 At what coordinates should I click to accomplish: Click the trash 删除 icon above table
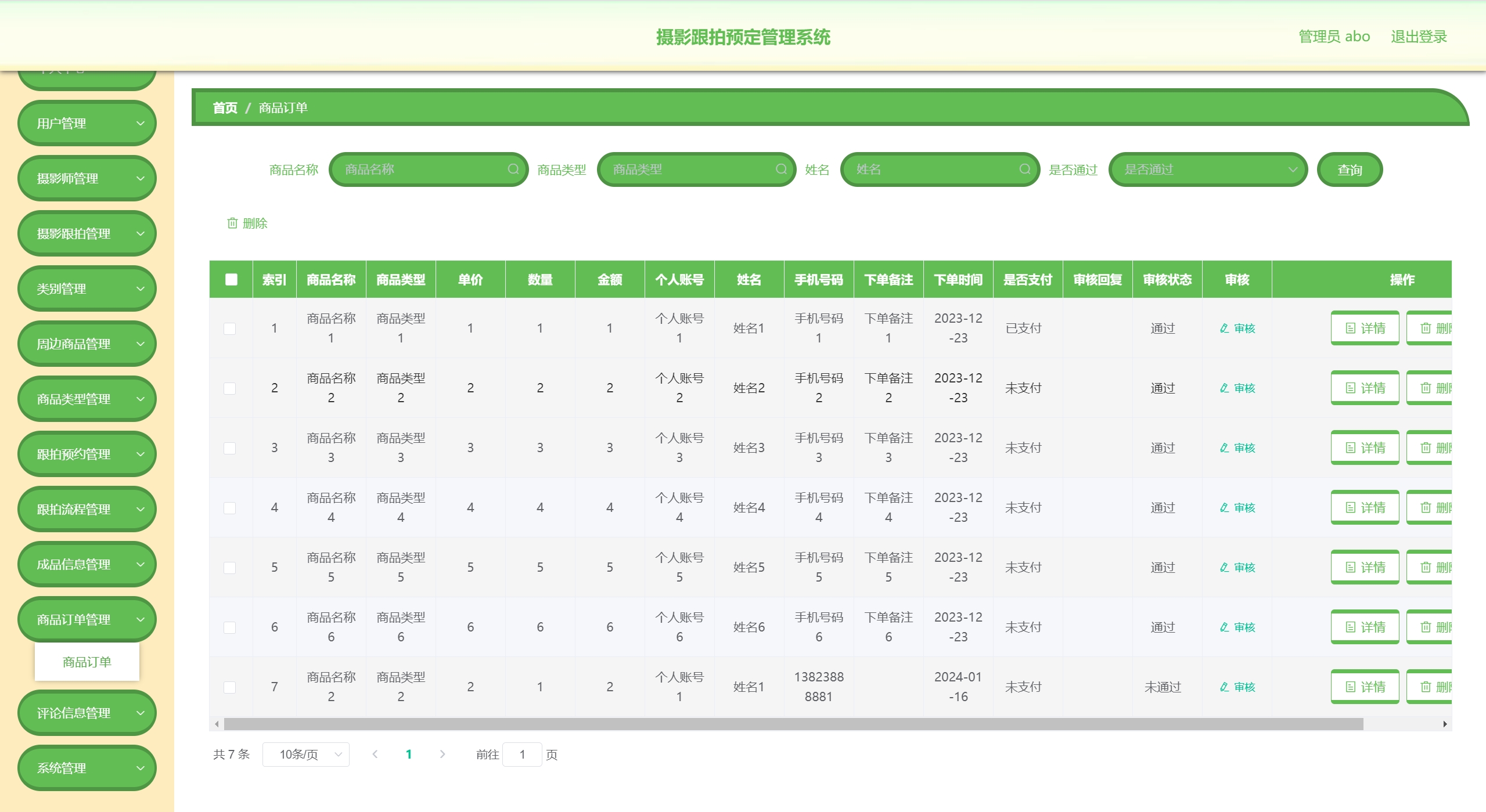coord(232,223)
